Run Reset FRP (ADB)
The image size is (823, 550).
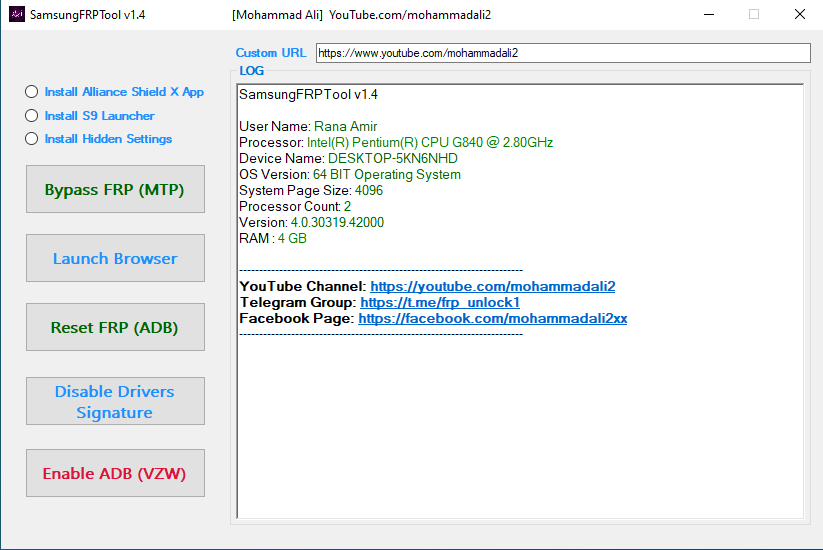(x=115, y=327)
